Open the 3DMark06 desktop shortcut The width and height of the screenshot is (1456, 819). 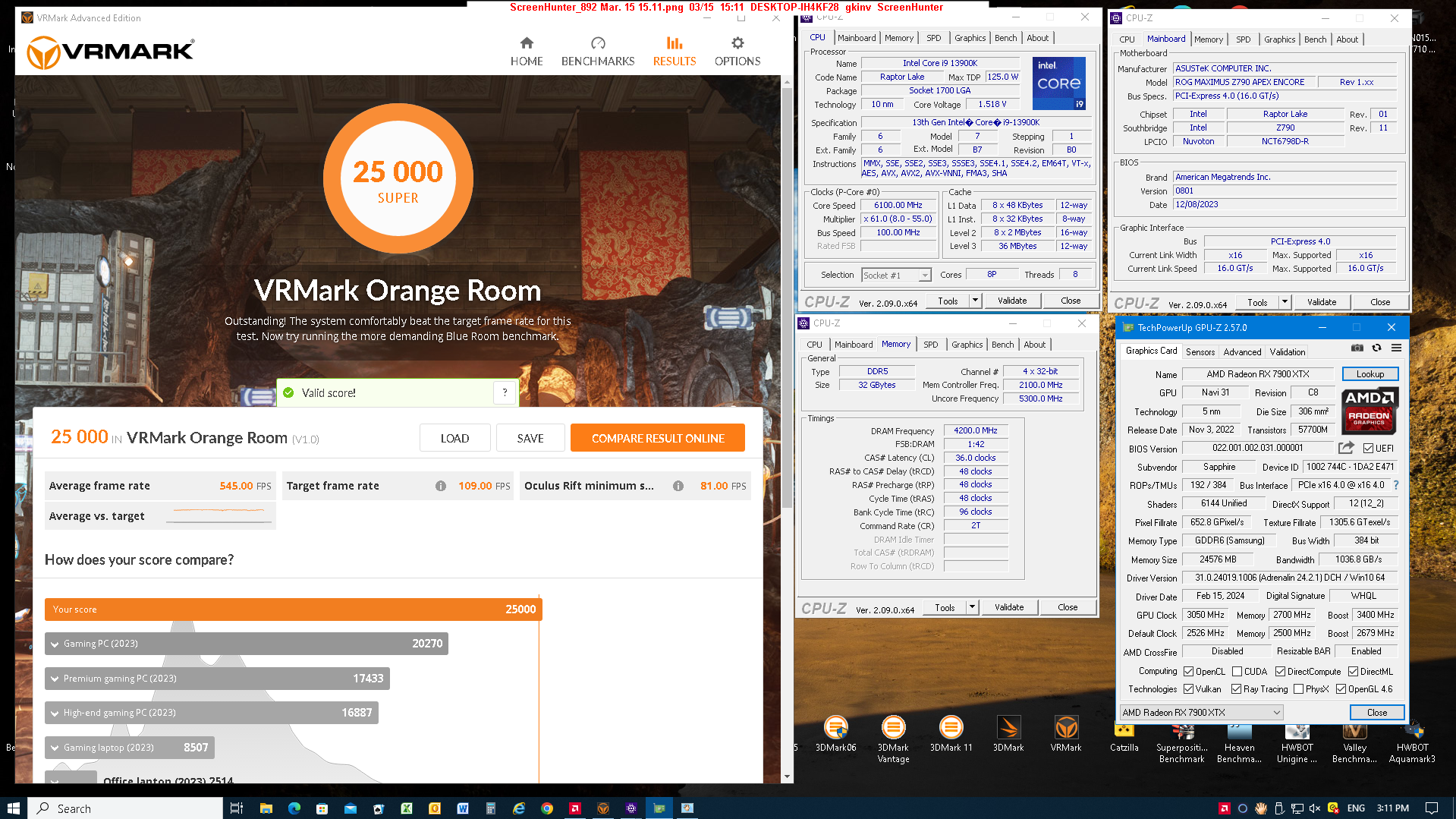[x=836, y=733]
